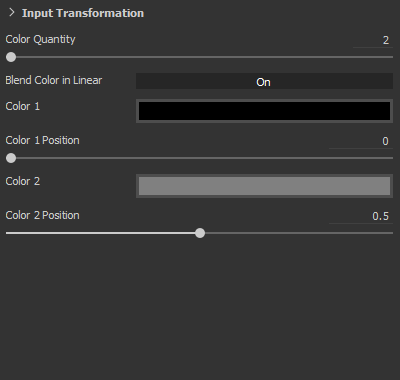Click the Color 2 Position label

pyautogui.click(x=42, y=215)
